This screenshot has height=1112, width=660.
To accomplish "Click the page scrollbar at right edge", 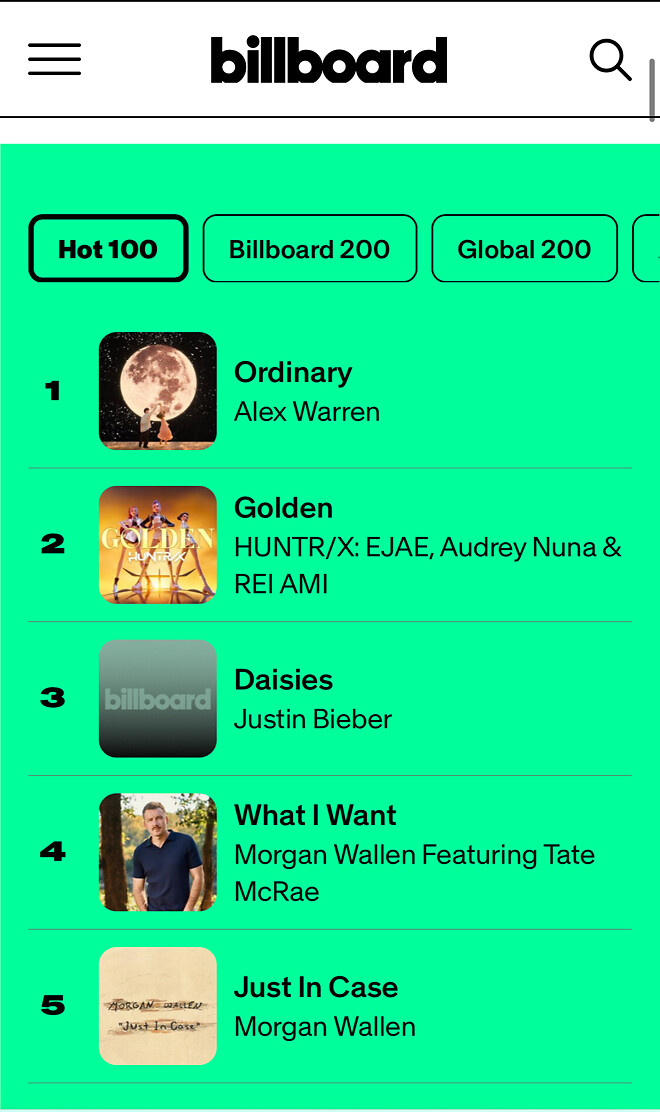I will click(652, 91).
